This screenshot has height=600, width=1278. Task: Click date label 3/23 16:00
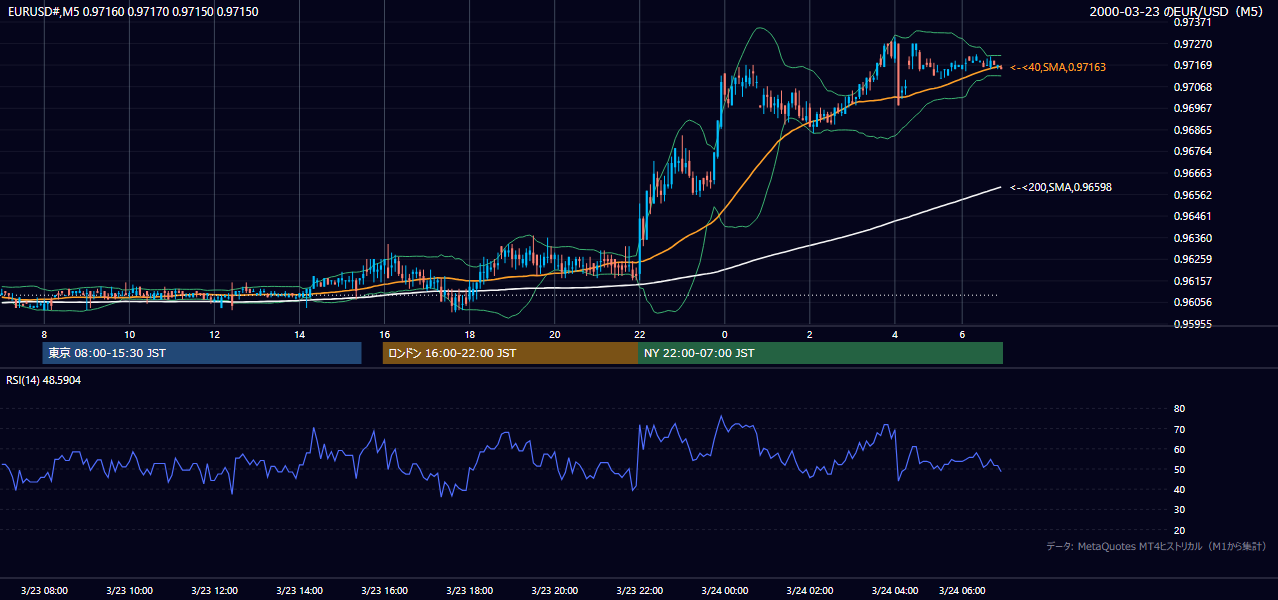tap(385, 591)
